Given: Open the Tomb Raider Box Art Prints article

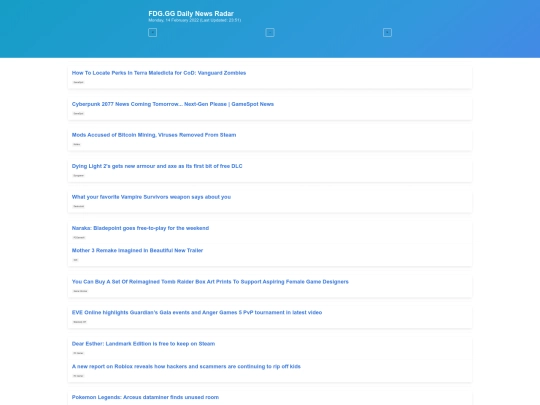Looking at the screenshot, I should [210, 282].
